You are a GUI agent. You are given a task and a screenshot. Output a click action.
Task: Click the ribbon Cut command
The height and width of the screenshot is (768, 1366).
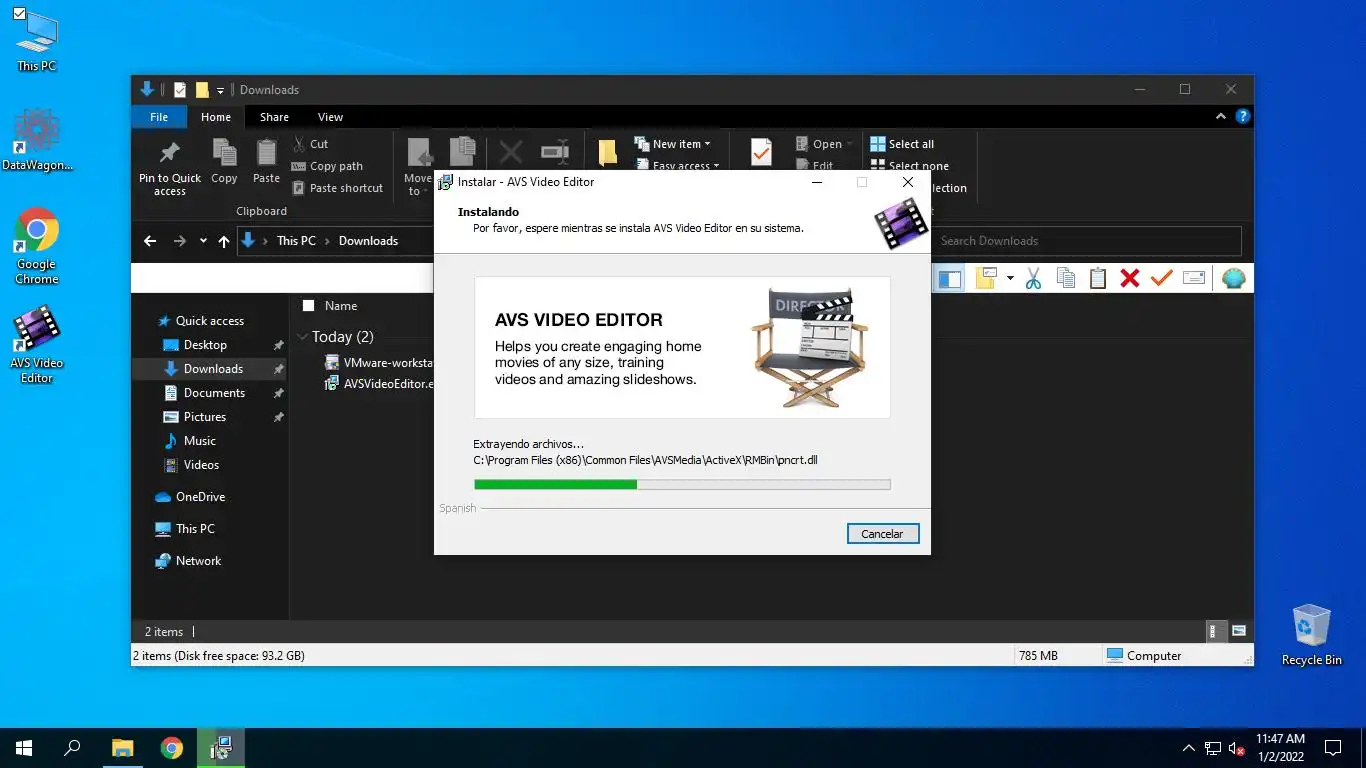click(x=310, y=144)
